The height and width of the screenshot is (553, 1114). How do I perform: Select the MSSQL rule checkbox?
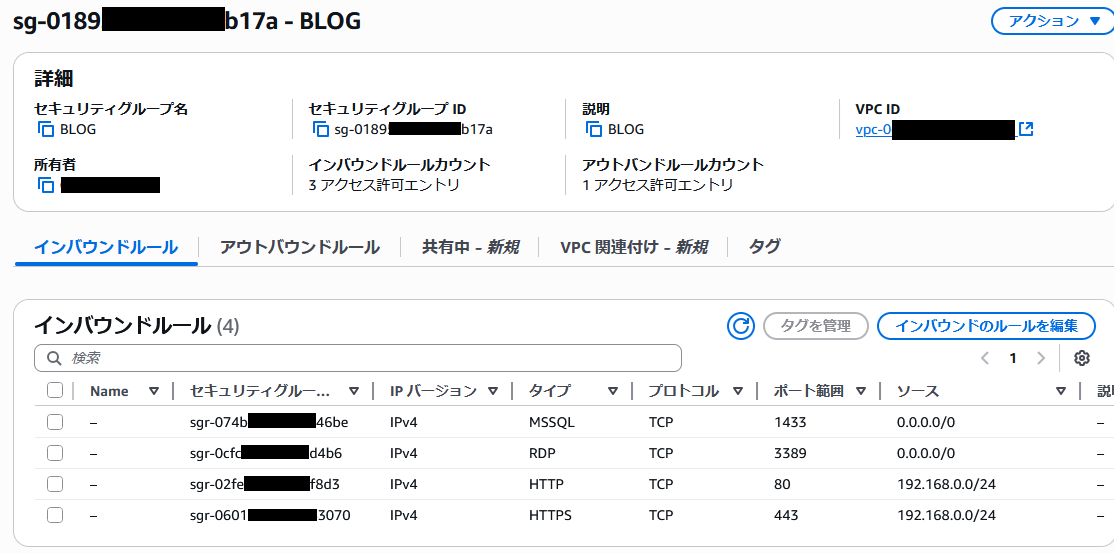(55, 422)
